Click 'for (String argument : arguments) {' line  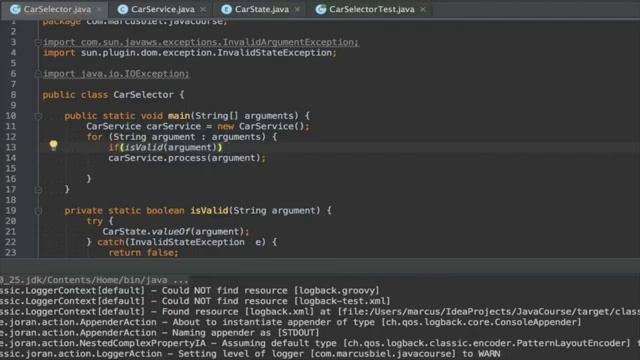[x=182, y=137]
